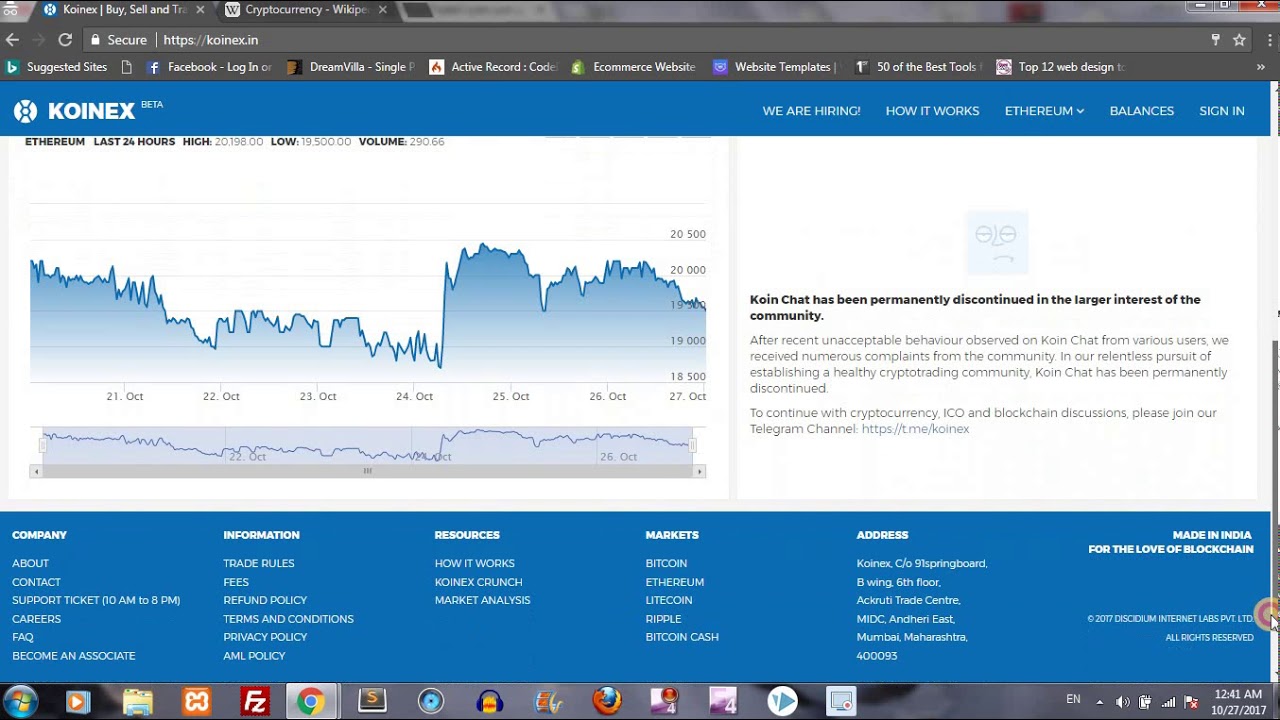Open BALANCES page
Screen dimensions: 1280x720
[x=1141, y=111]
